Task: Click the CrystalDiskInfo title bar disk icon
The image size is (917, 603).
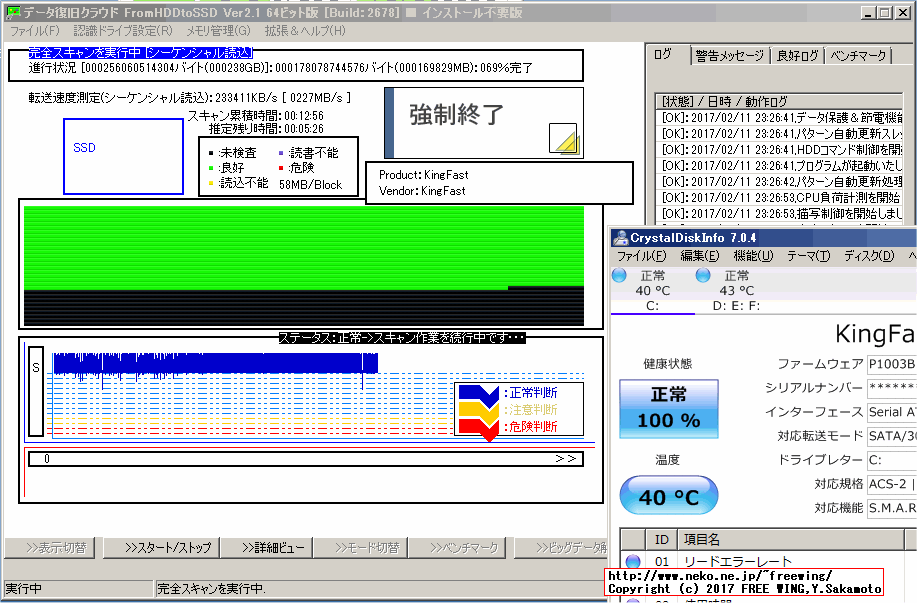Action: coord(620,236)
